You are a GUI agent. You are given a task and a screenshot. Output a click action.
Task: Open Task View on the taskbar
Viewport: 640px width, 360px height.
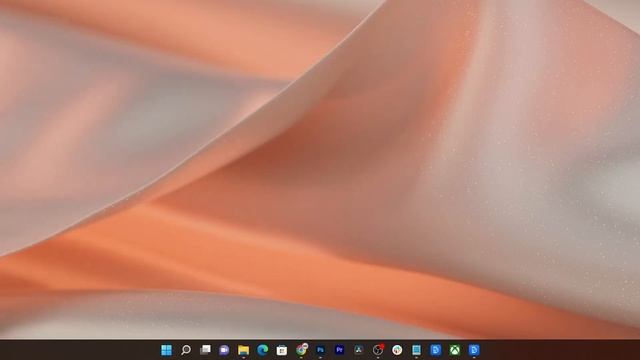[205, 350]
